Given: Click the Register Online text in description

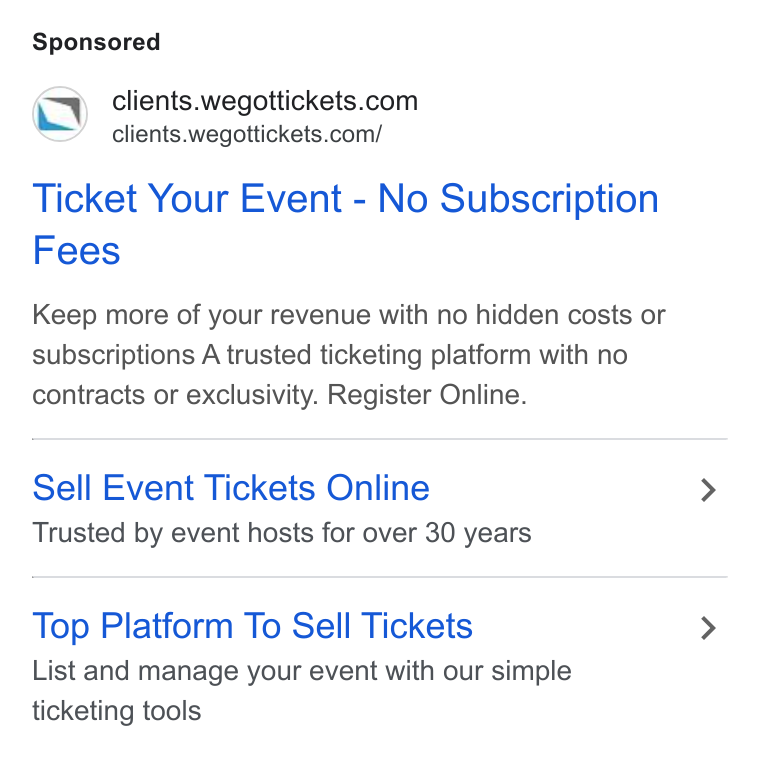Looking at the screenshot, I should coord(427,395).
